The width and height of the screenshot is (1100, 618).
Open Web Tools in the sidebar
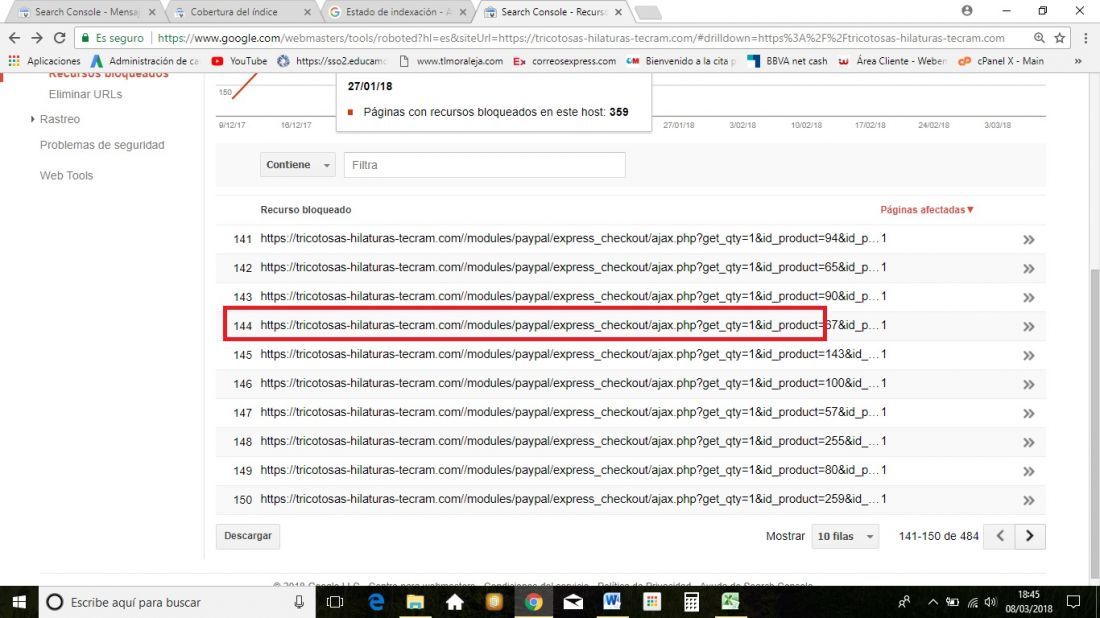click(x=66, y=175)
